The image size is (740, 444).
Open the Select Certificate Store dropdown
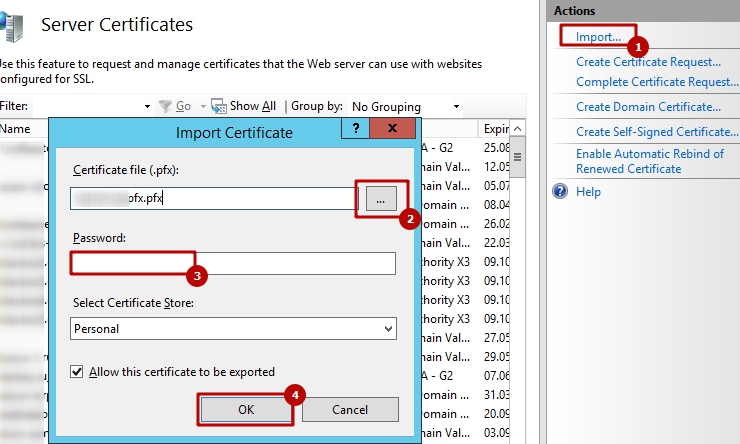coord(388,329)
